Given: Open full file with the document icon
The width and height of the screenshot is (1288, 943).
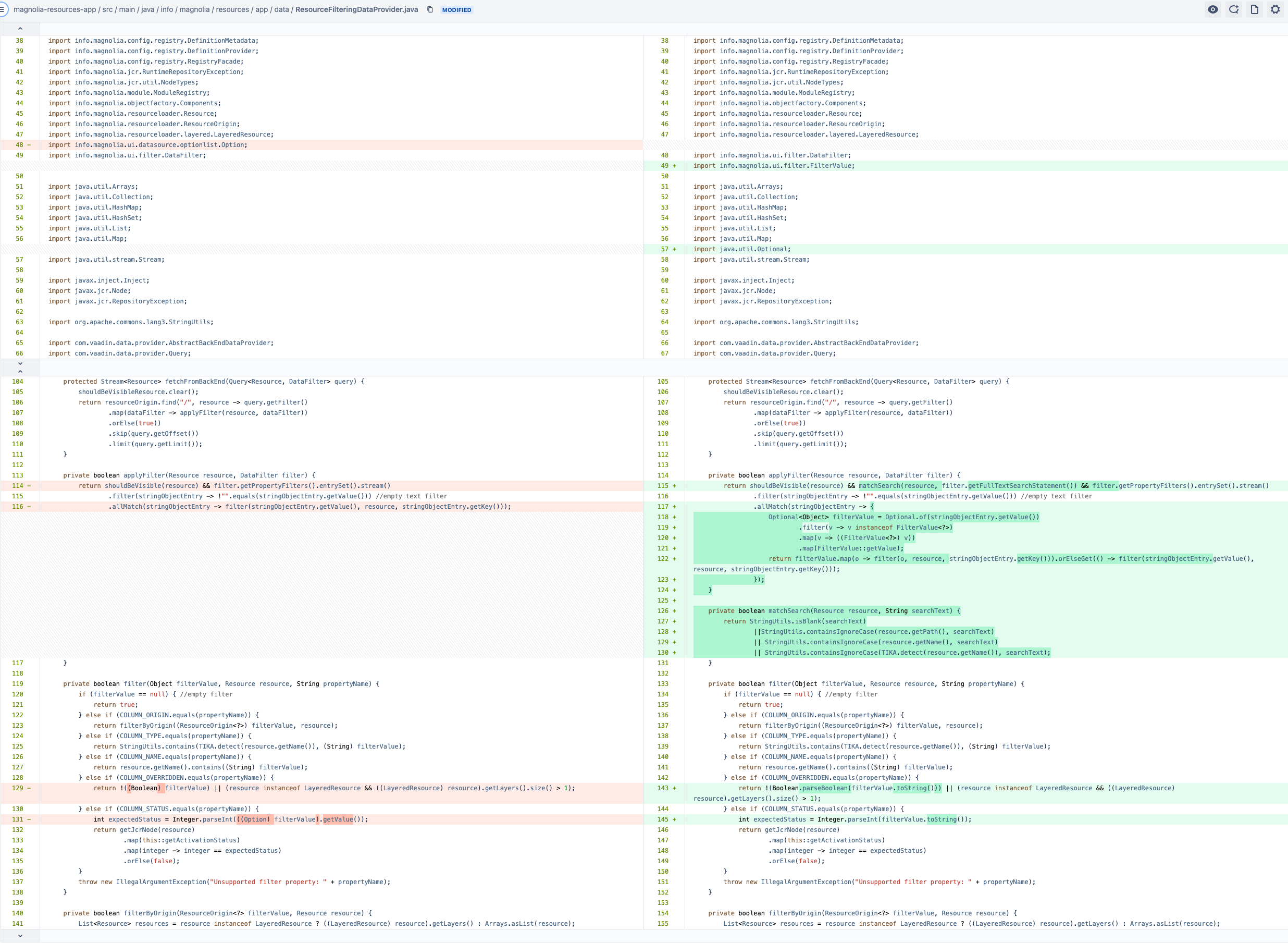Looking at the screenshot, I should [x=1254, y=10].
